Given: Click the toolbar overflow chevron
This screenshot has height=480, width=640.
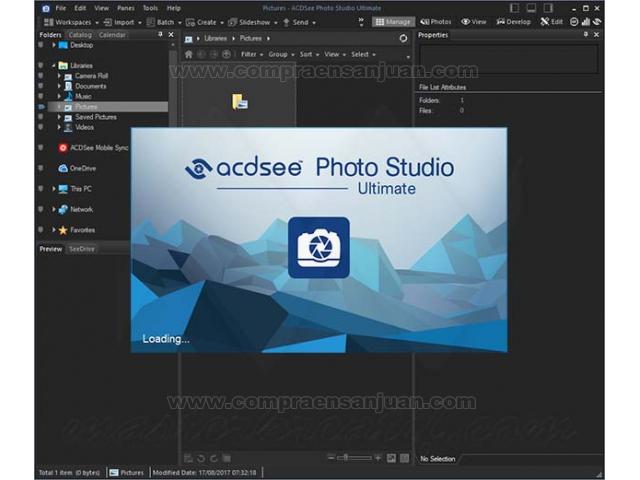Looking at the screenshot, I should 361,22.
